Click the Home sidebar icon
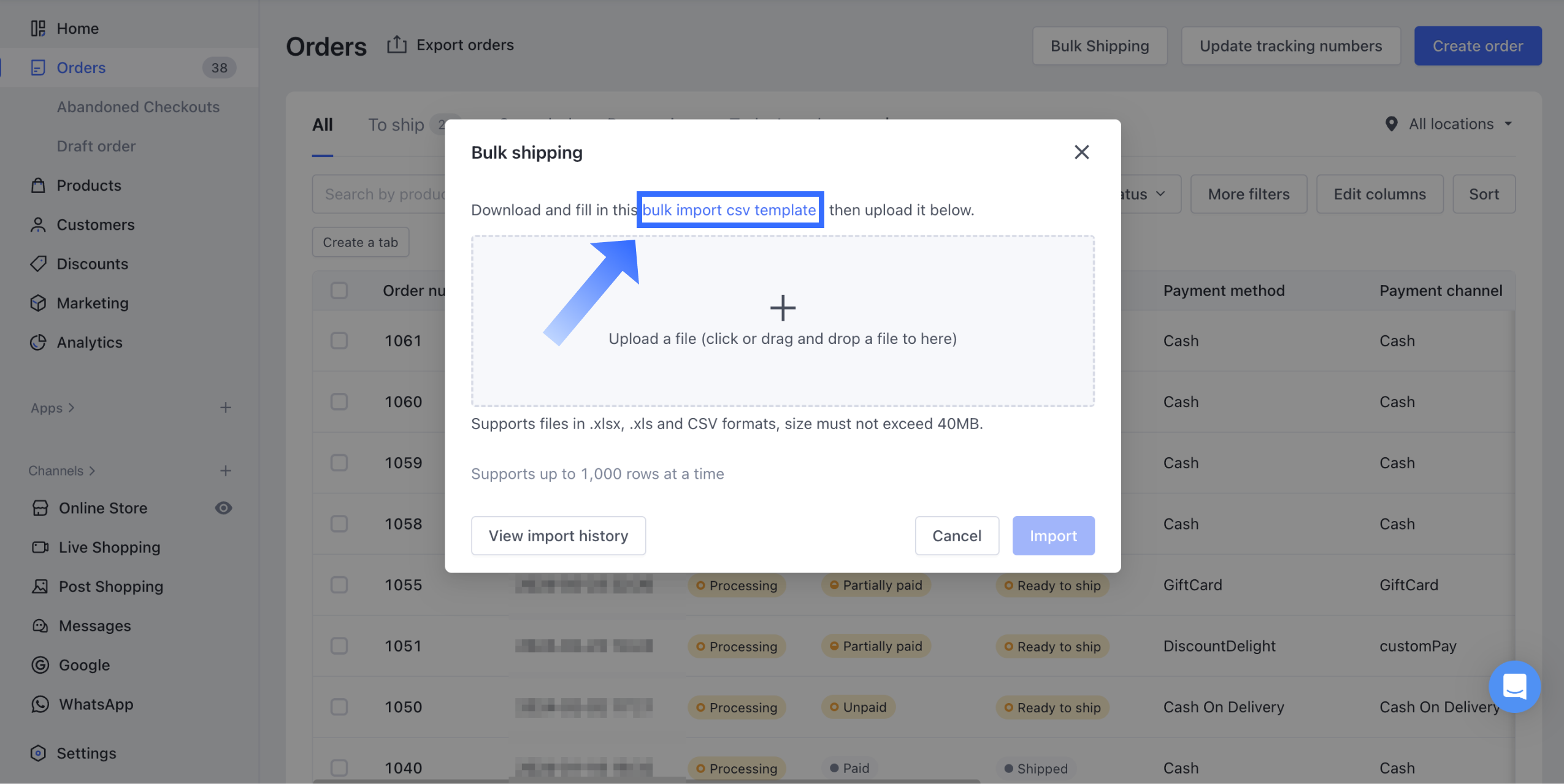Viewport: 1564px width, 784px height. click(x=38, y=28)
